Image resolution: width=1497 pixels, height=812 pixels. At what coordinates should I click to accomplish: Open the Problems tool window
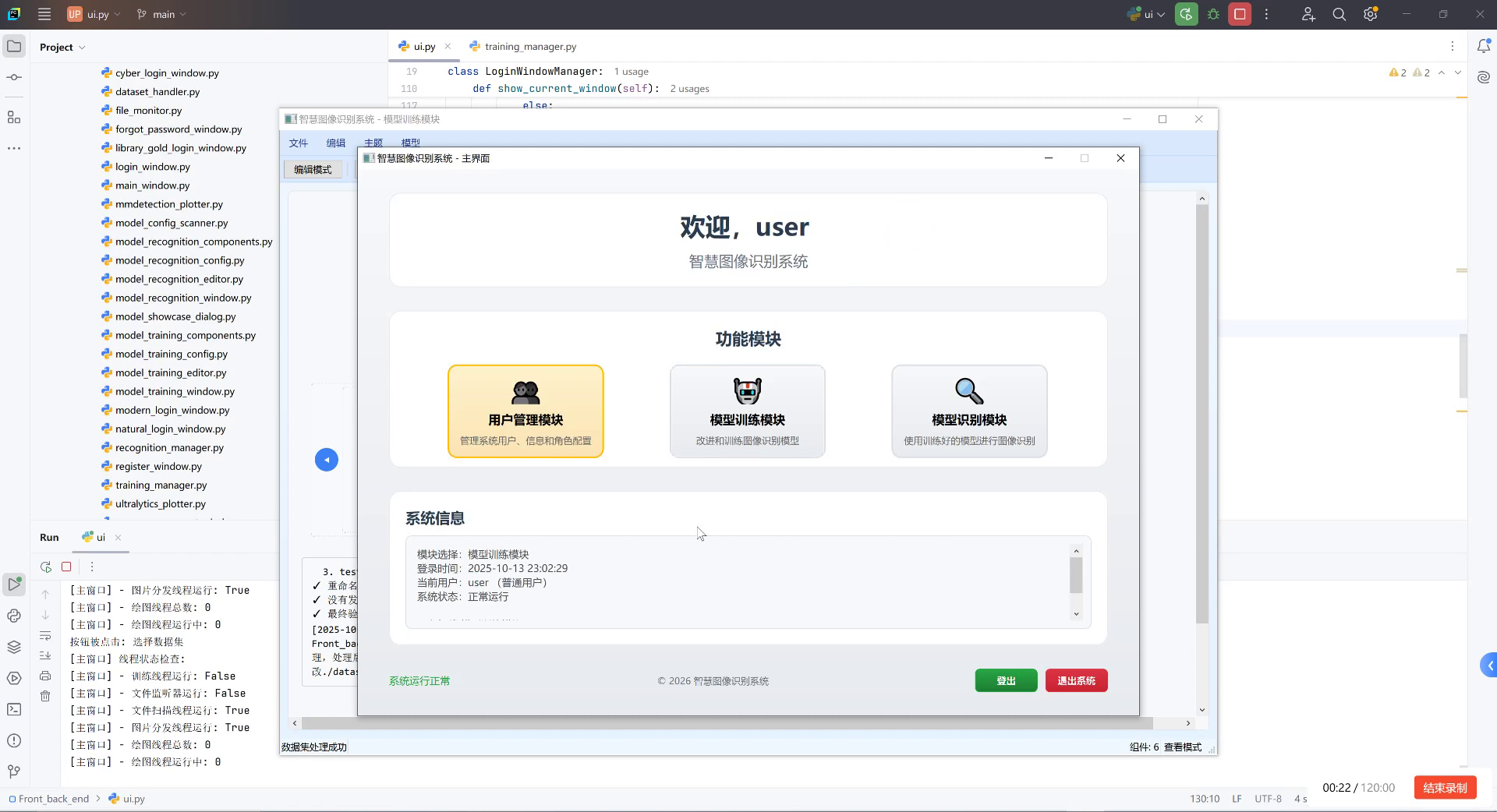[x=13, y=741]
